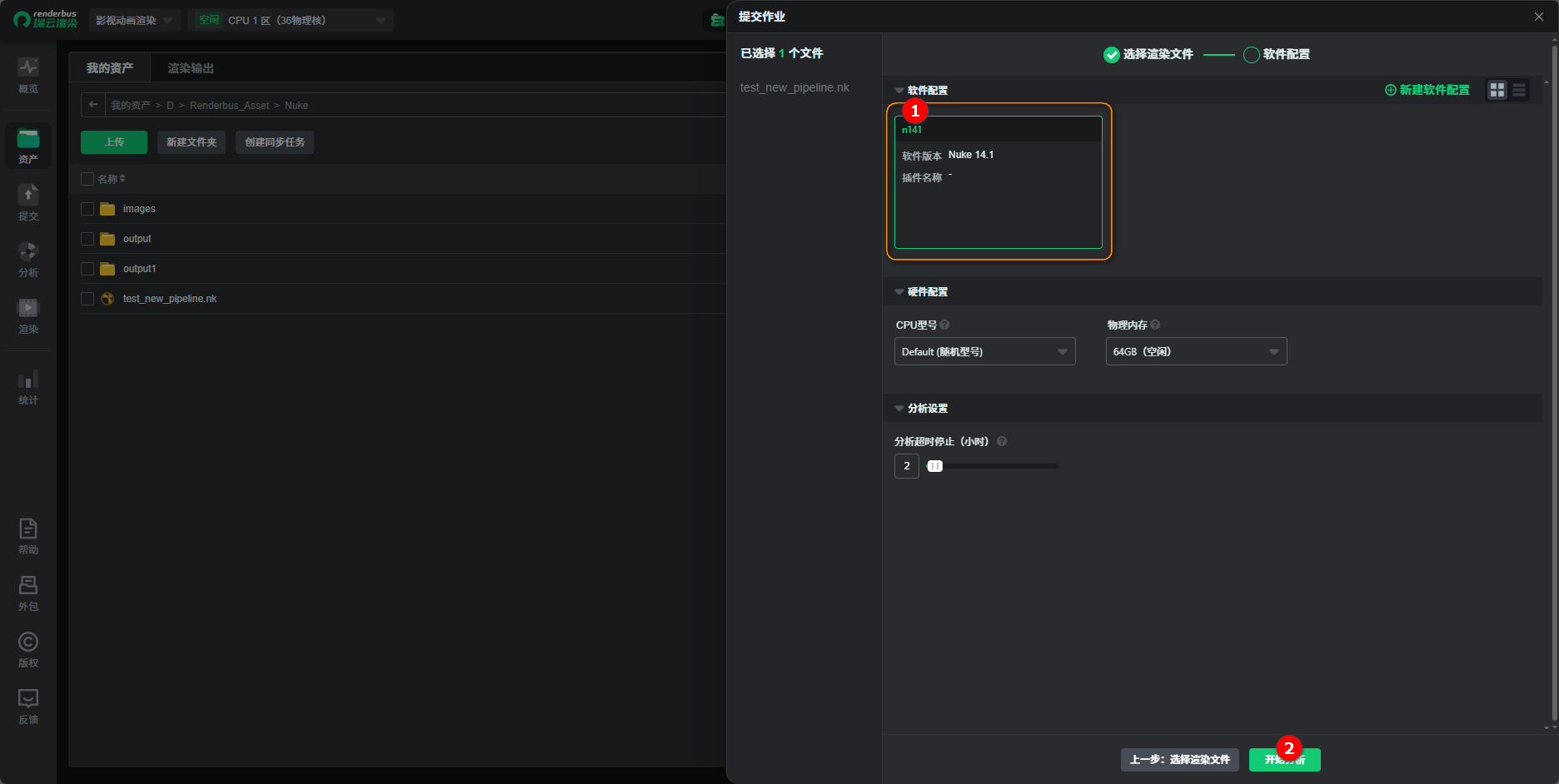Click the CPU型号 help question icon

pos(944,325)
